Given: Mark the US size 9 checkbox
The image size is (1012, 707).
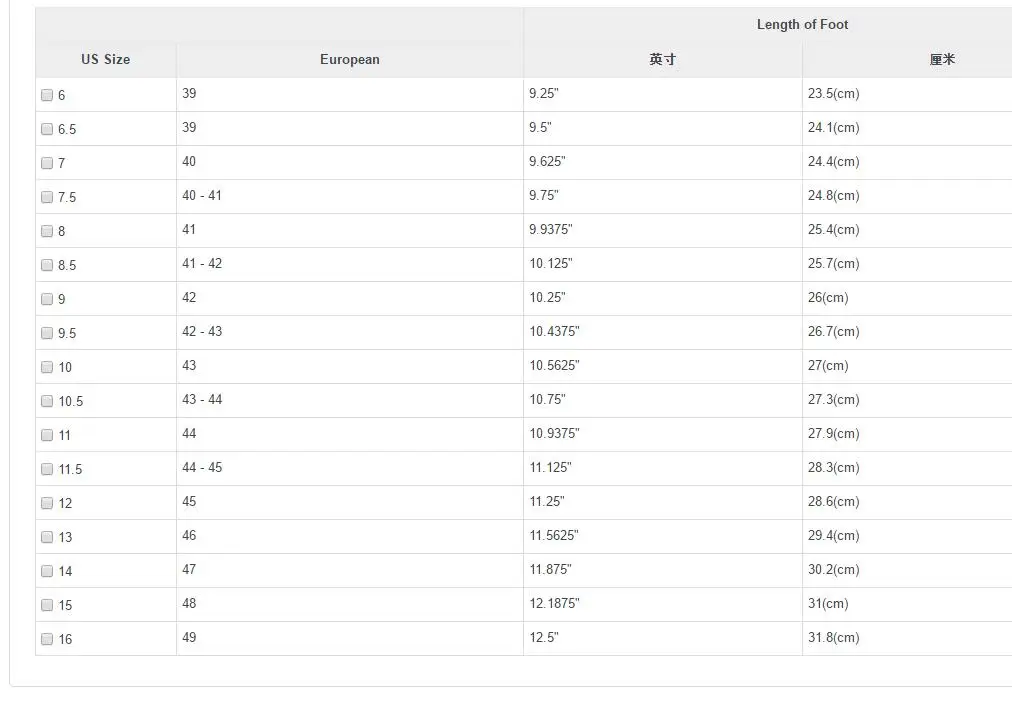Looking at the screenshot, I should point(47,299).
